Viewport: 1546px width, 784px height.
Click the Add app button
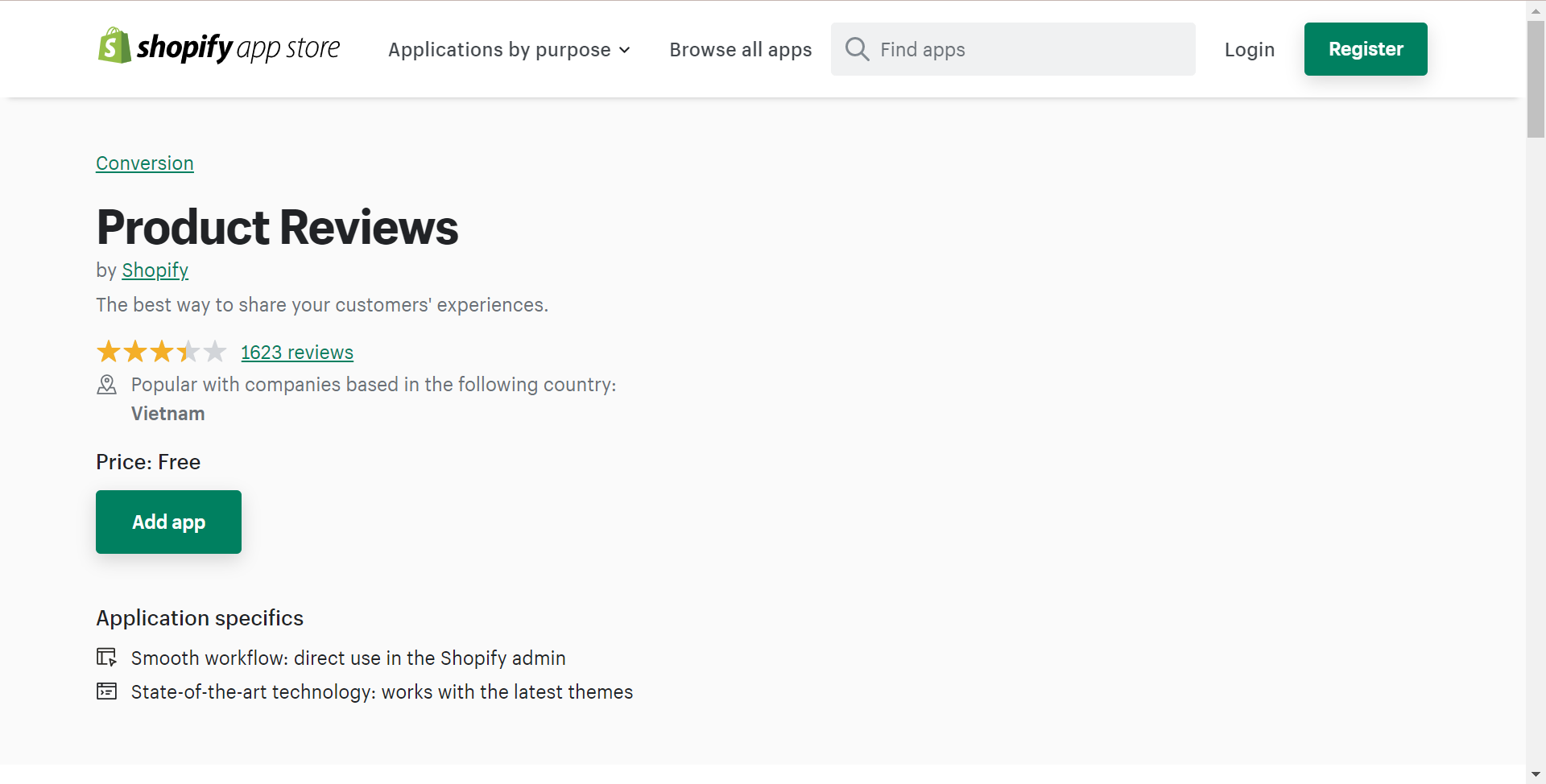click(x=168, y=522)
